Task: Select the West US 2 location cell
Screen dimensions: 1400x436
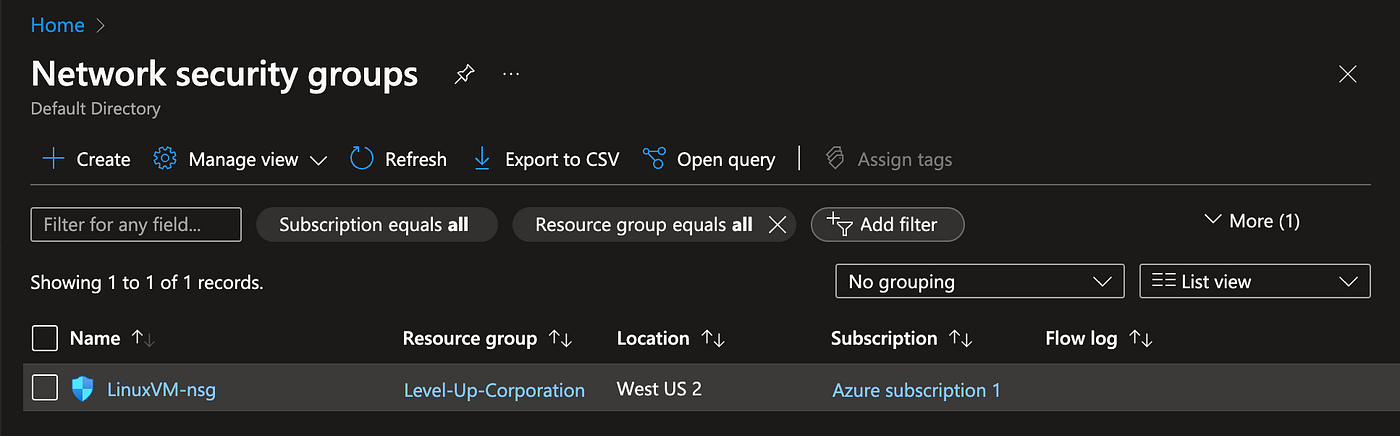Action: [659, 388]
